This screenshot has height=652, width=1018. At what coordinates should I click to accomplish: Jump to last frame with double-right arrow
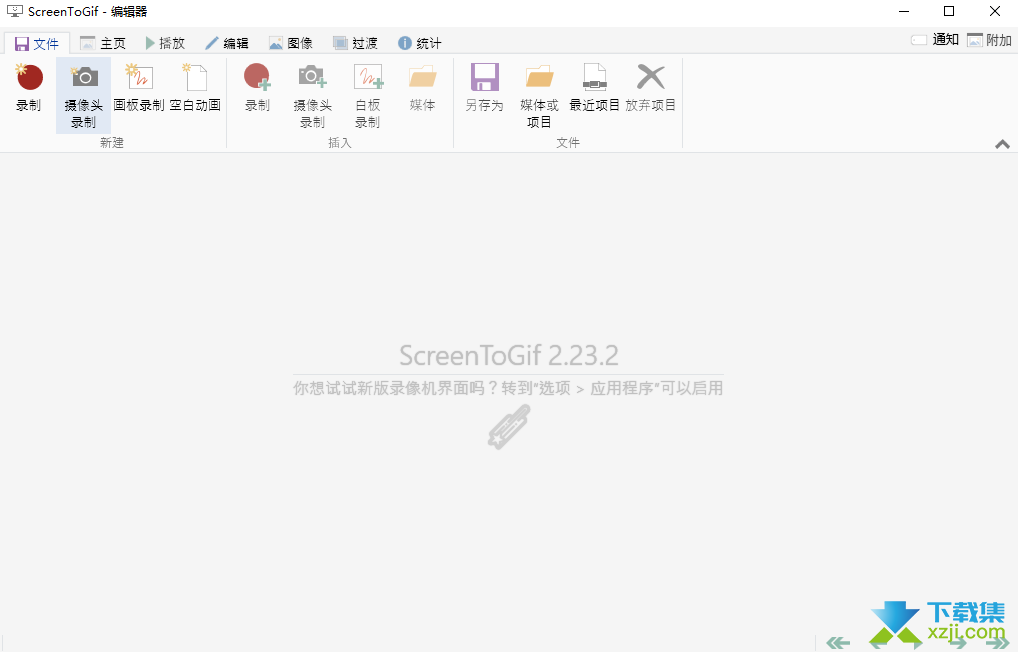pyautogui.click(x=997, y=643)
